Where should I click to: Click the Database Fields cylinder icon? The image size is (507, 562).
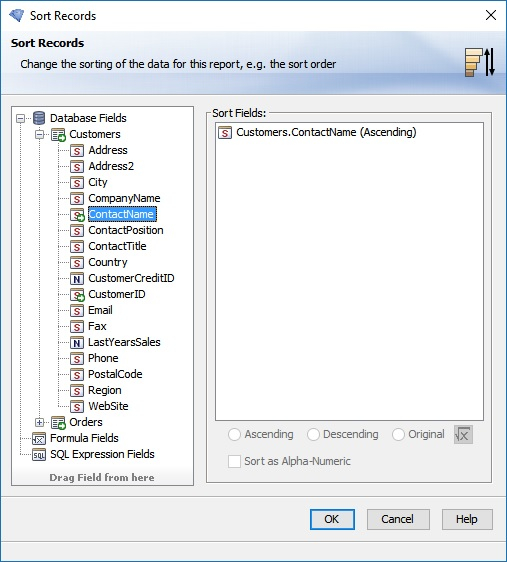(39, 118)
